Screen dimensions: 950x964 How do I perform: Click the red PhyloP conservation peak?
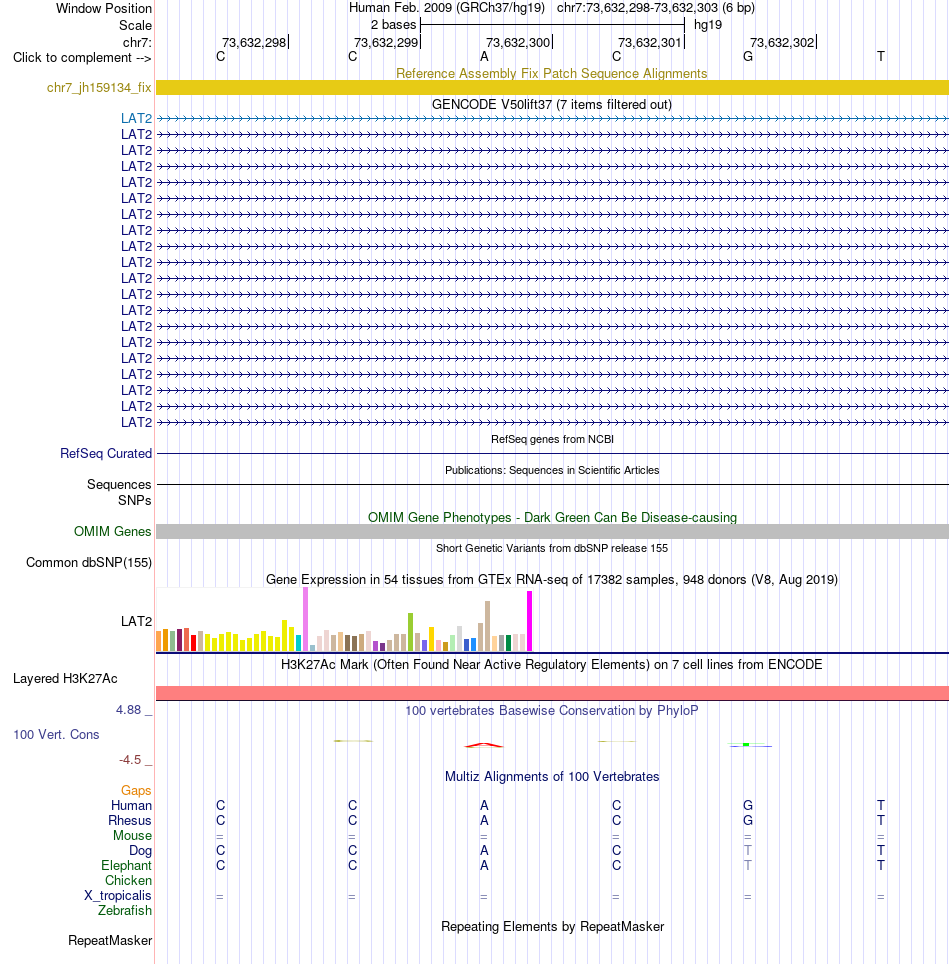pos(484,745)
